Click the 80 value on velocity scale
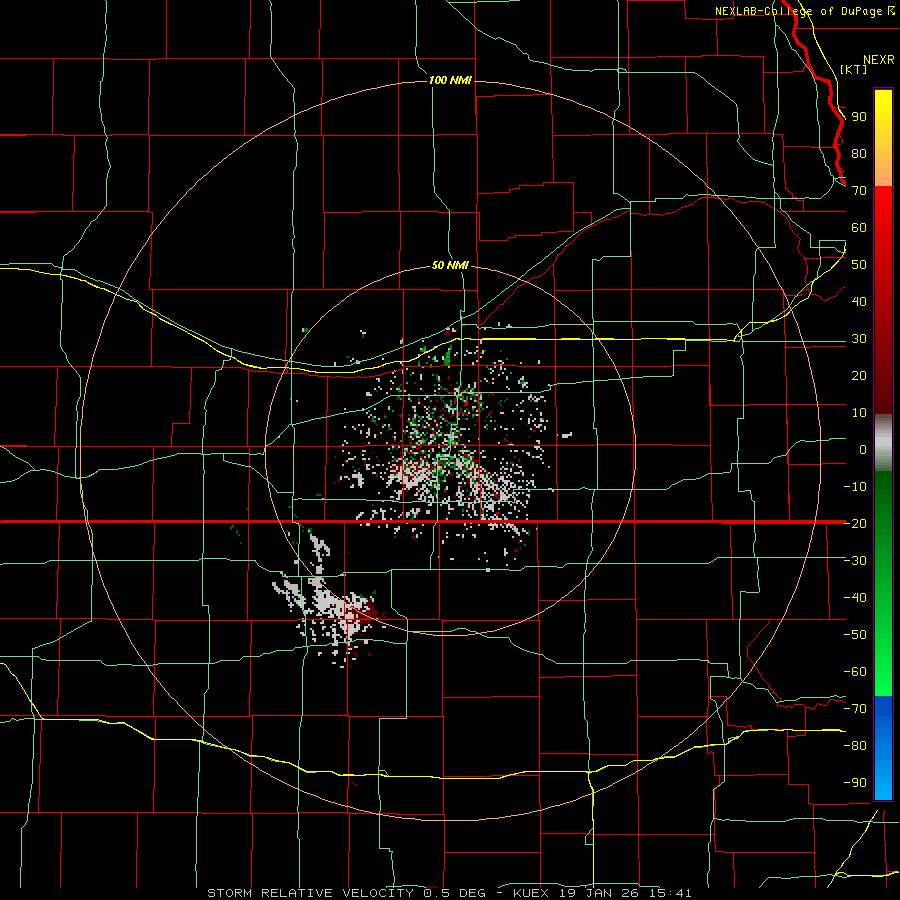 click(x=859, y=153)
